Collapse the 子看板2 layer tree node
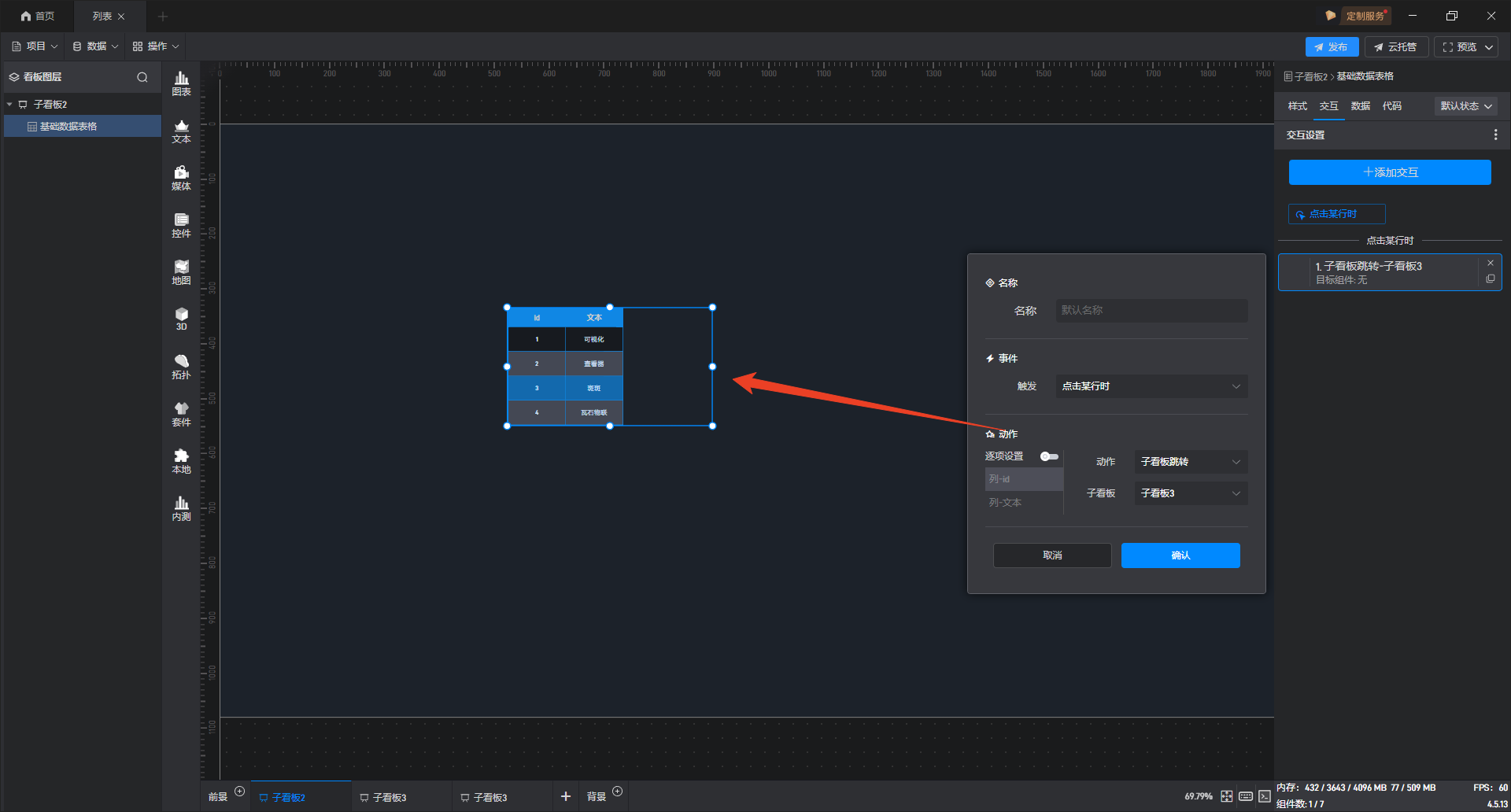Screen dimensions: 1511x812 [9, 105]
